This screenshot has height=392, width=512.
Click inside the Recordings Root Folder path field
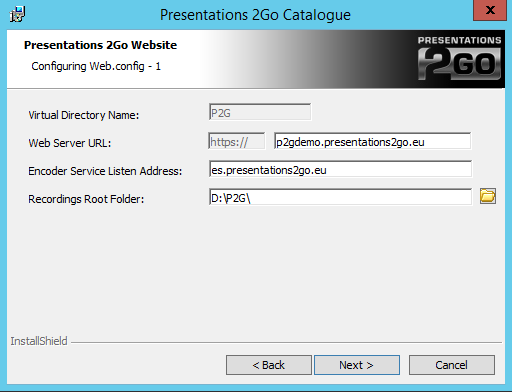[x=340, y=197]
